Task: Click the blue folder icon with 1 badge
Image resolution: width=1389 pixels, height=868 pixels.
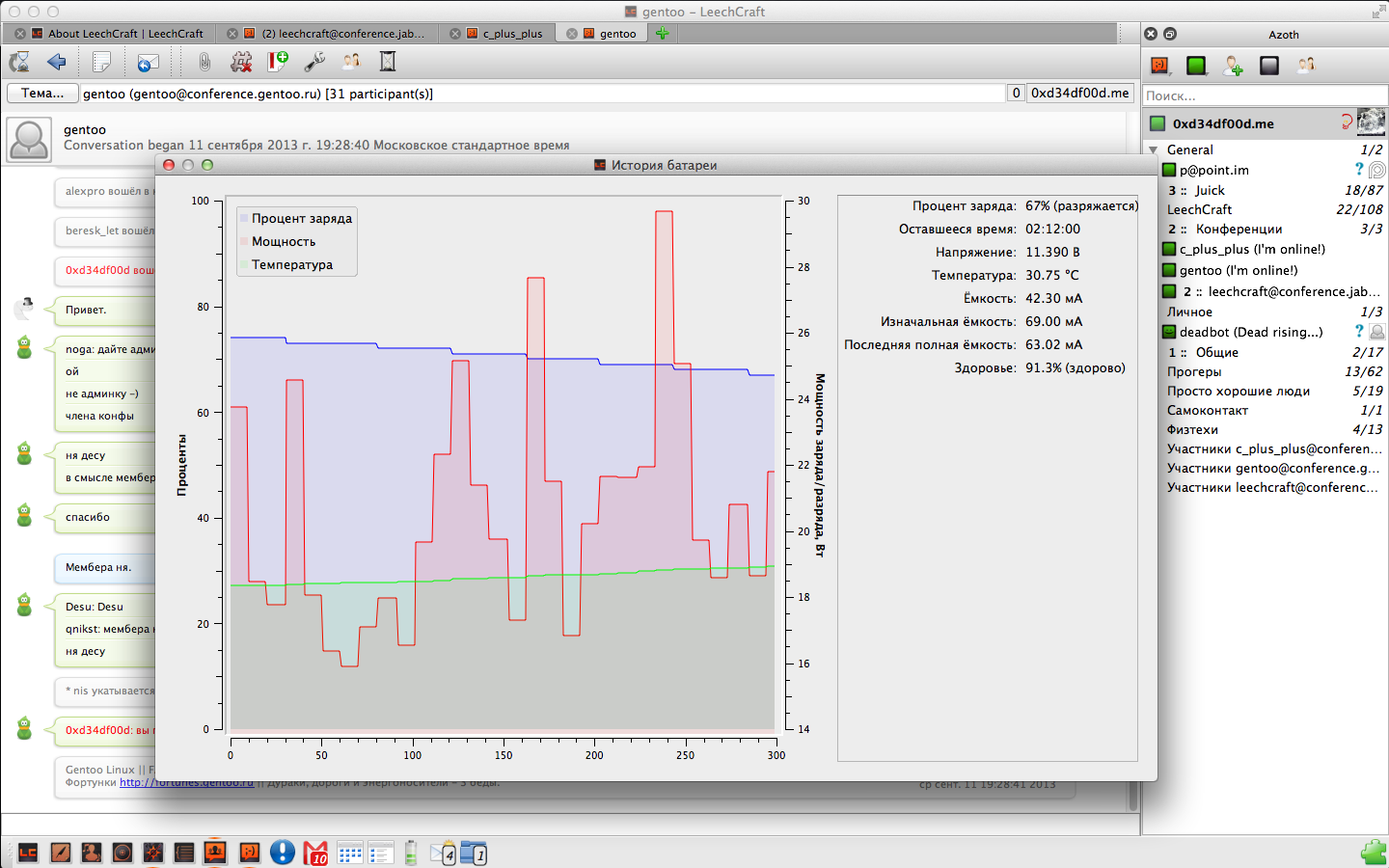Action: 474,854
